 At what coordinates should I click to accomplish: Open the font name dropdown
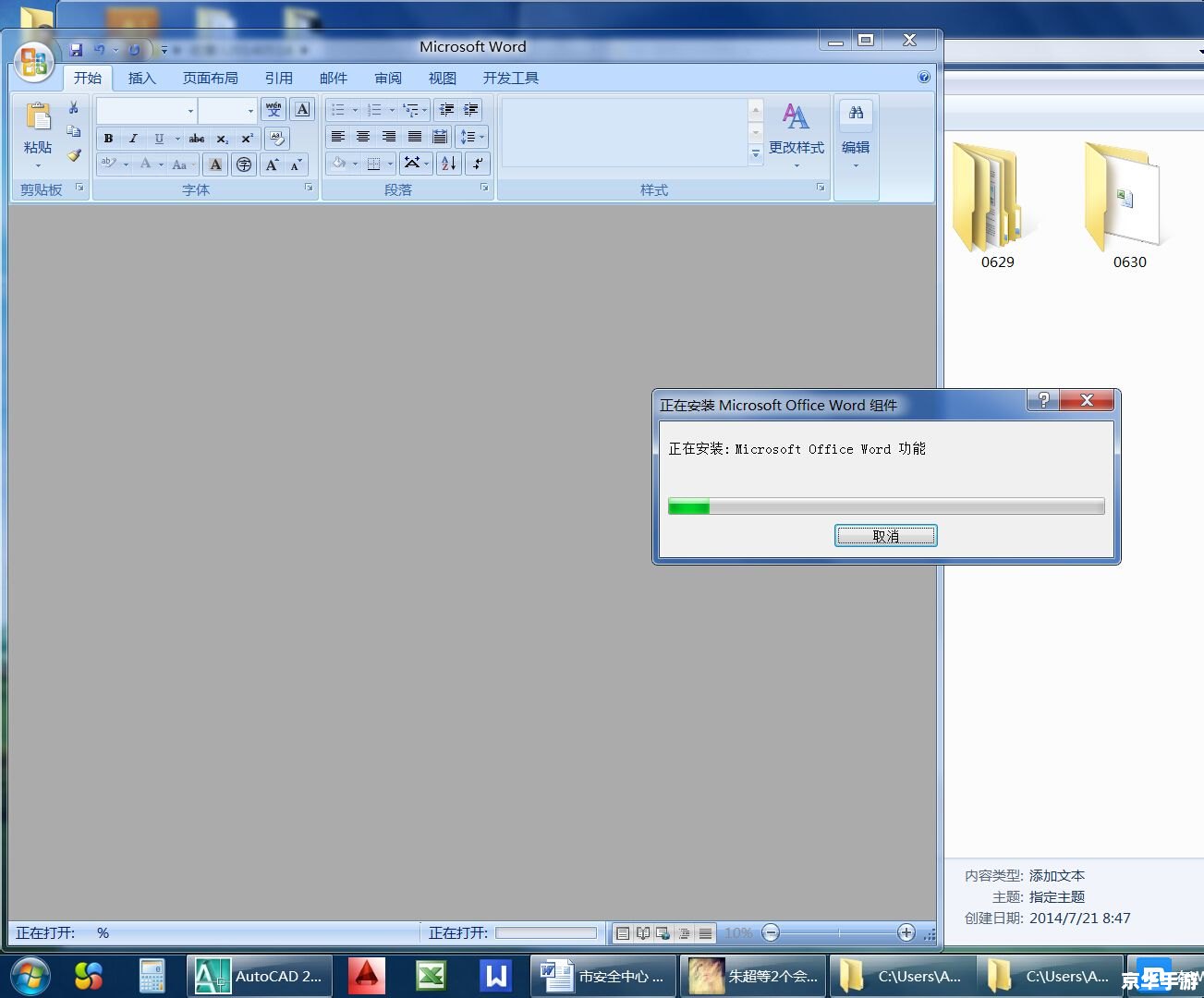(x=190, y=111)
